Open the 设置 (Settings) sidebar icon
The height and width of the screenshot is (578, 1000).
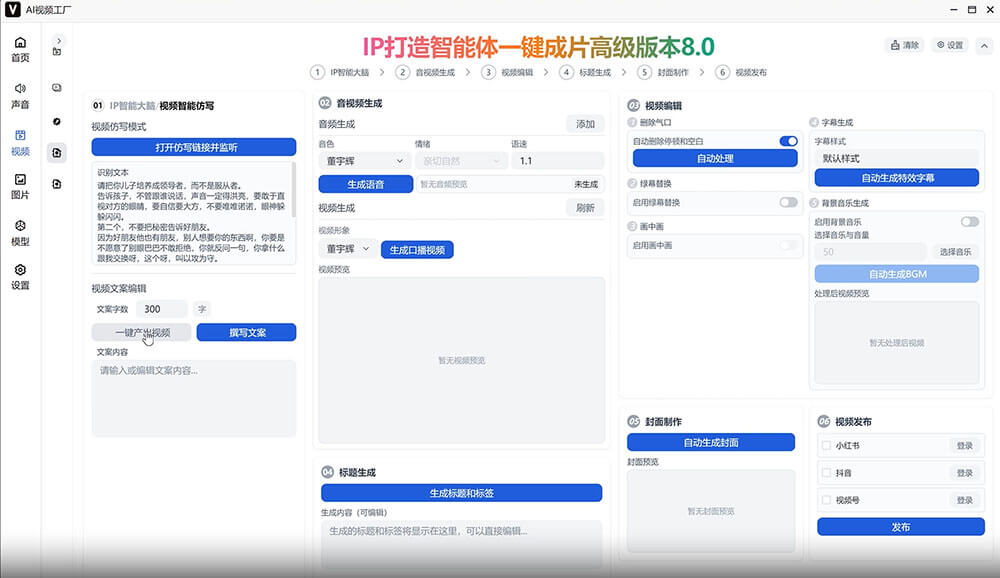point(19,272)
